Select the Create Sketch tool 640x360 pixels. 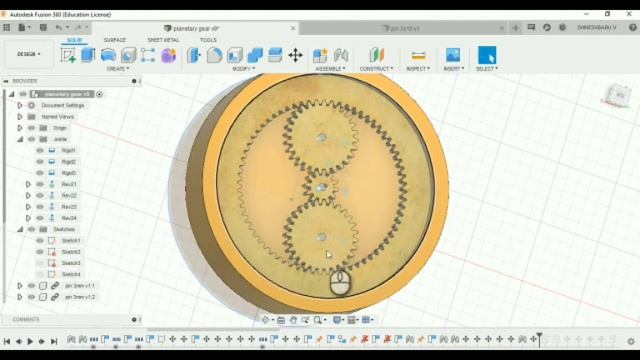tap(68, 55)
